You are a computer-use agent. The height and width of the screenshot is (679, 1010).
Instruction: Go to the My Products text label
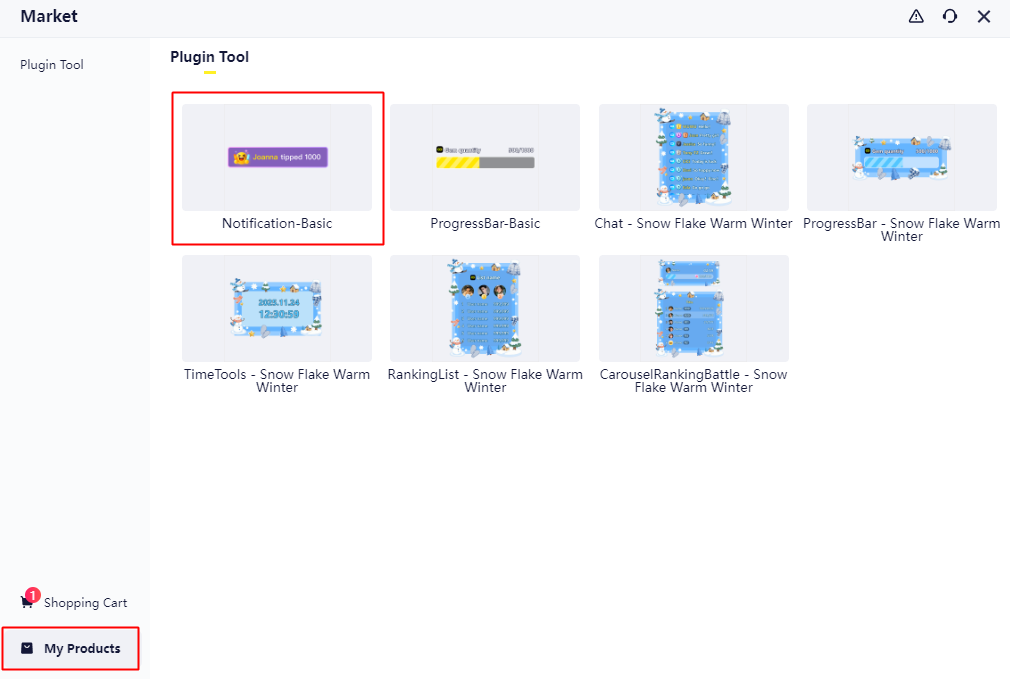point(82,649)
